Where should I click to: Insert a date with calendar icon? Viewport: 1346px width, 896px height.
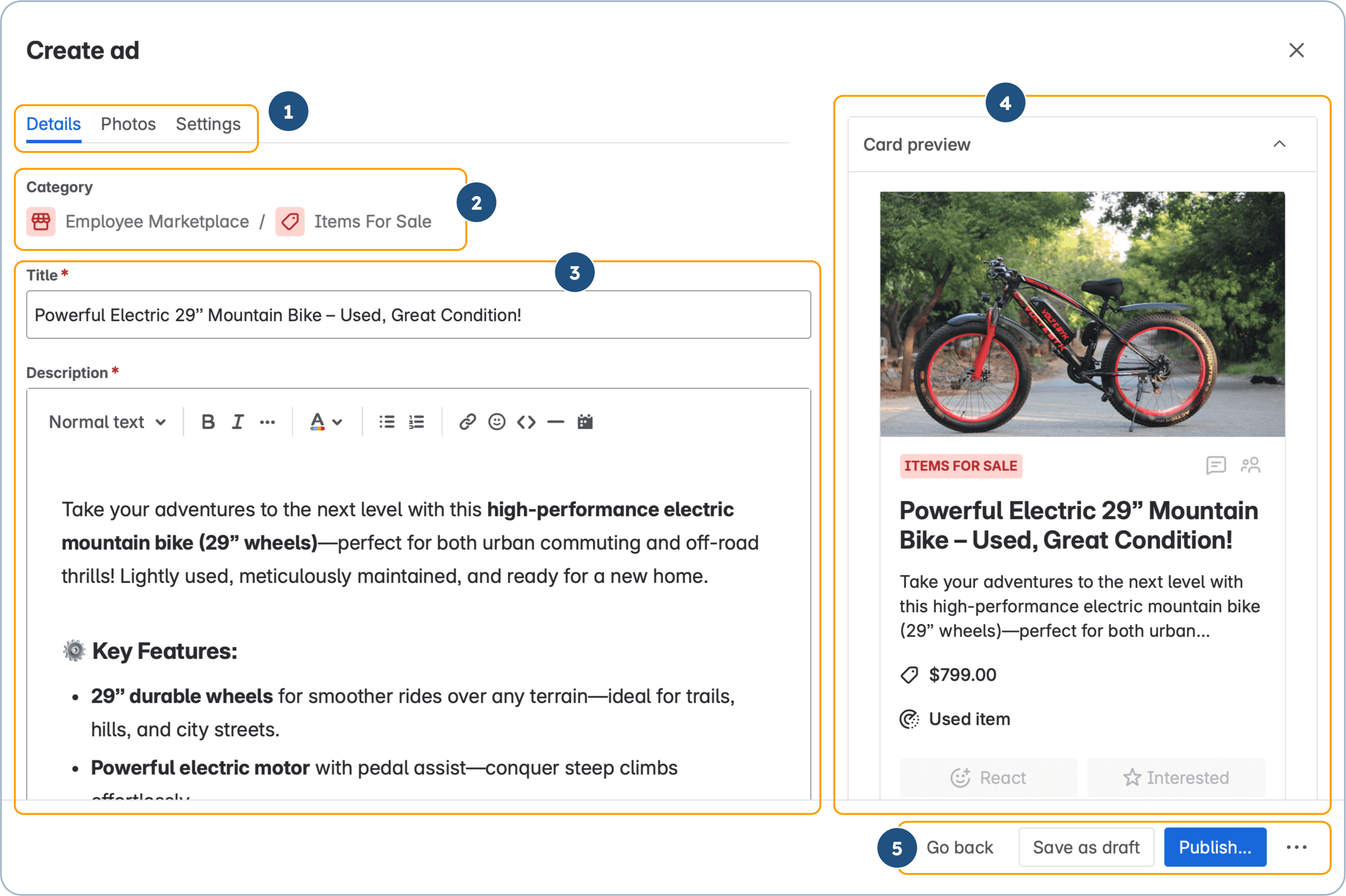click(x=585, y=422)
